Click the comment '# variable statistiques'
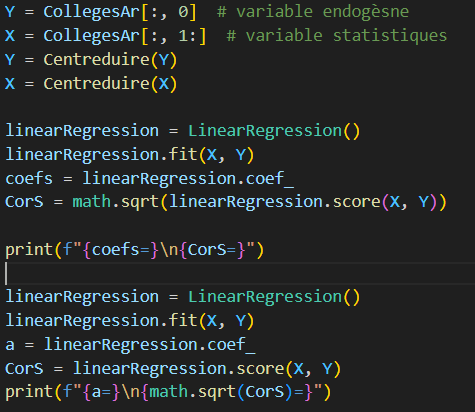Image resolution: width=475 pixels, height=412 pixels. click(337, 36)
